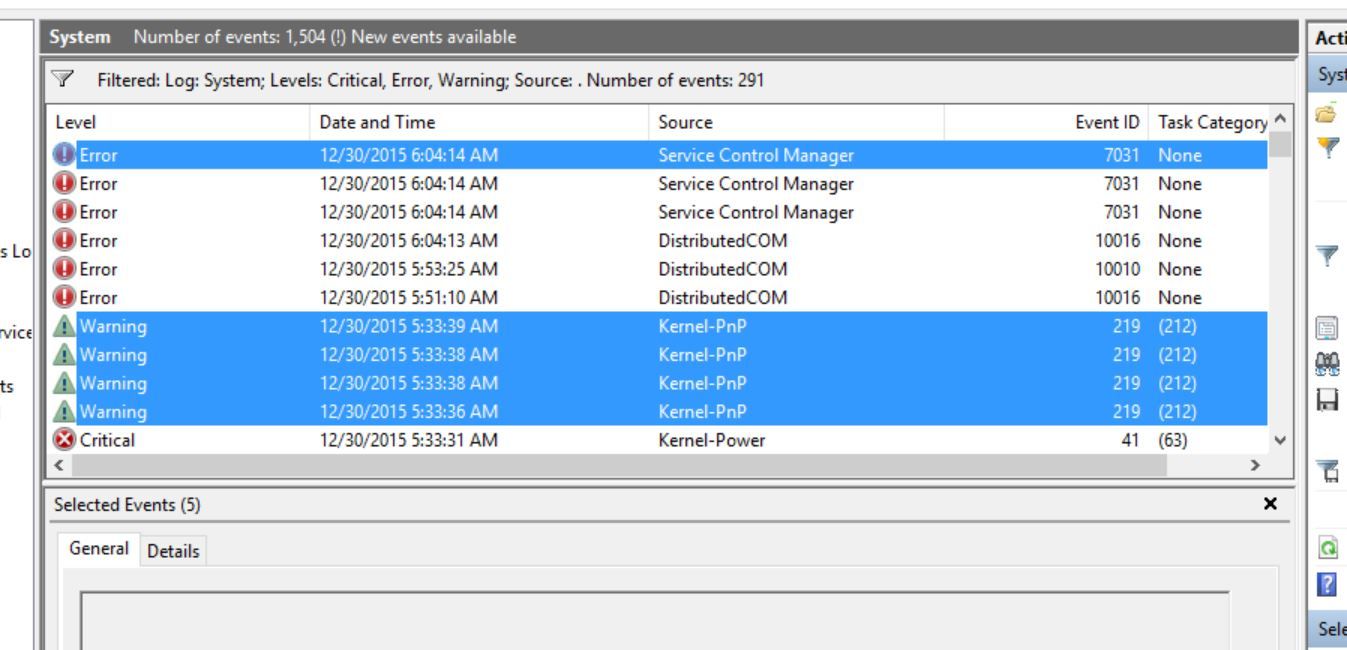
Task: Sort events by the Level column header
Action: click(x=178, y=123)
